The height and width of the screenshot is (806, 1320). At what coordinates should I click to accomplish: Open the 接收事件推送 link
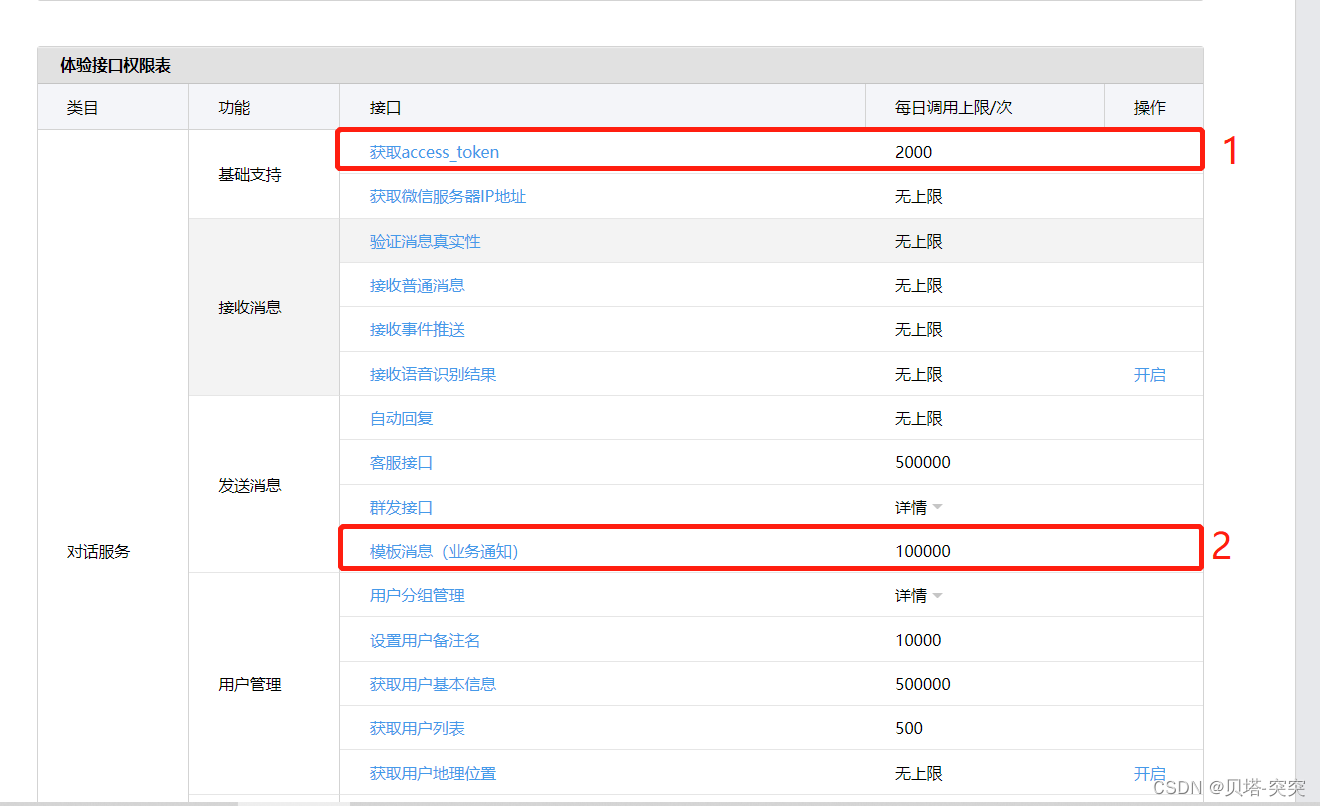coord(417,329)
